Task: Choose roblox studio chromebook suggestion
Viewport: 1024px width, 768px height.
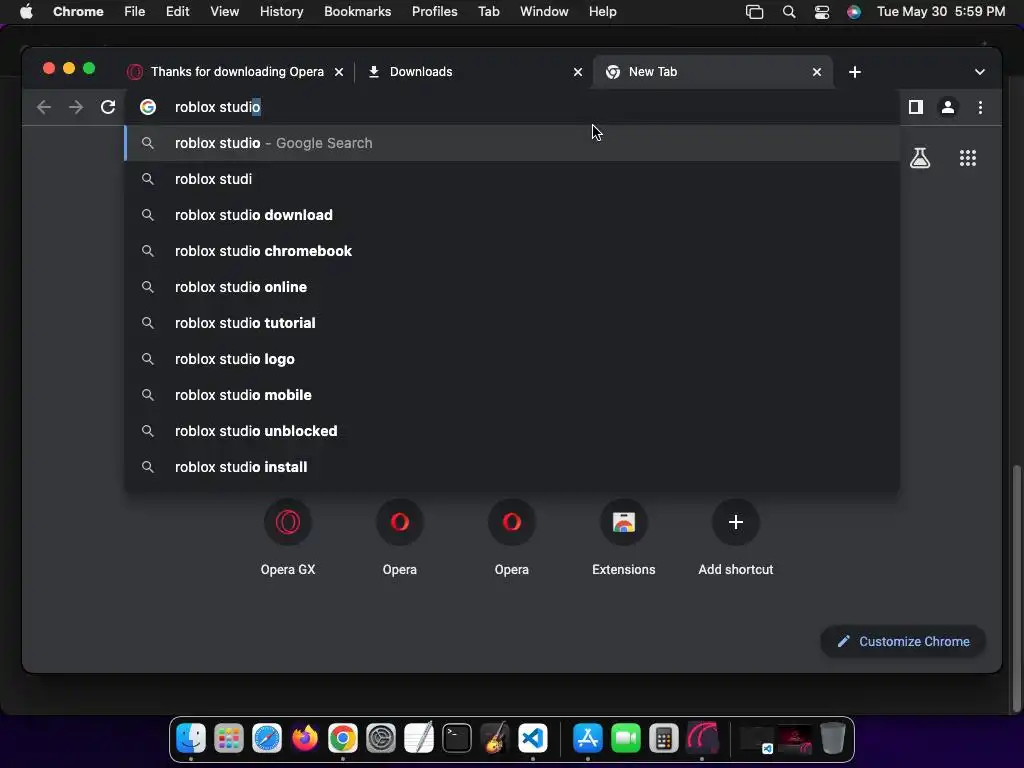Action: point(513,251)
